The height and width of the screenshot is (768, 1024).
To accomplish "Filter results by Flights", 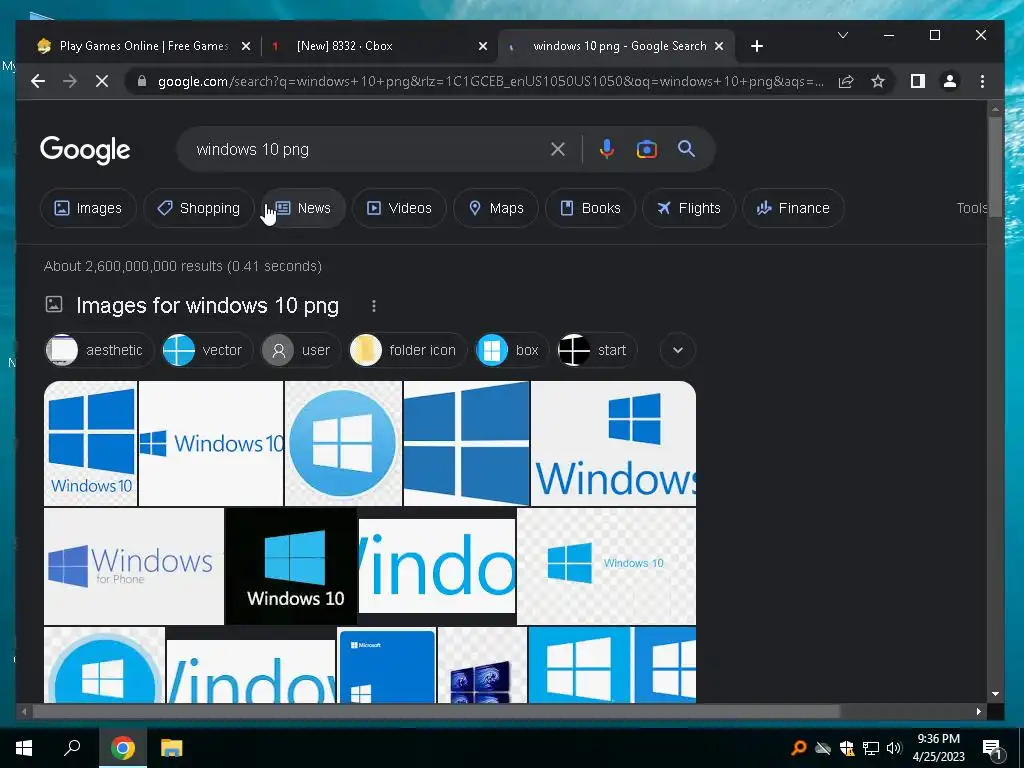I will (x=689, y=208).
